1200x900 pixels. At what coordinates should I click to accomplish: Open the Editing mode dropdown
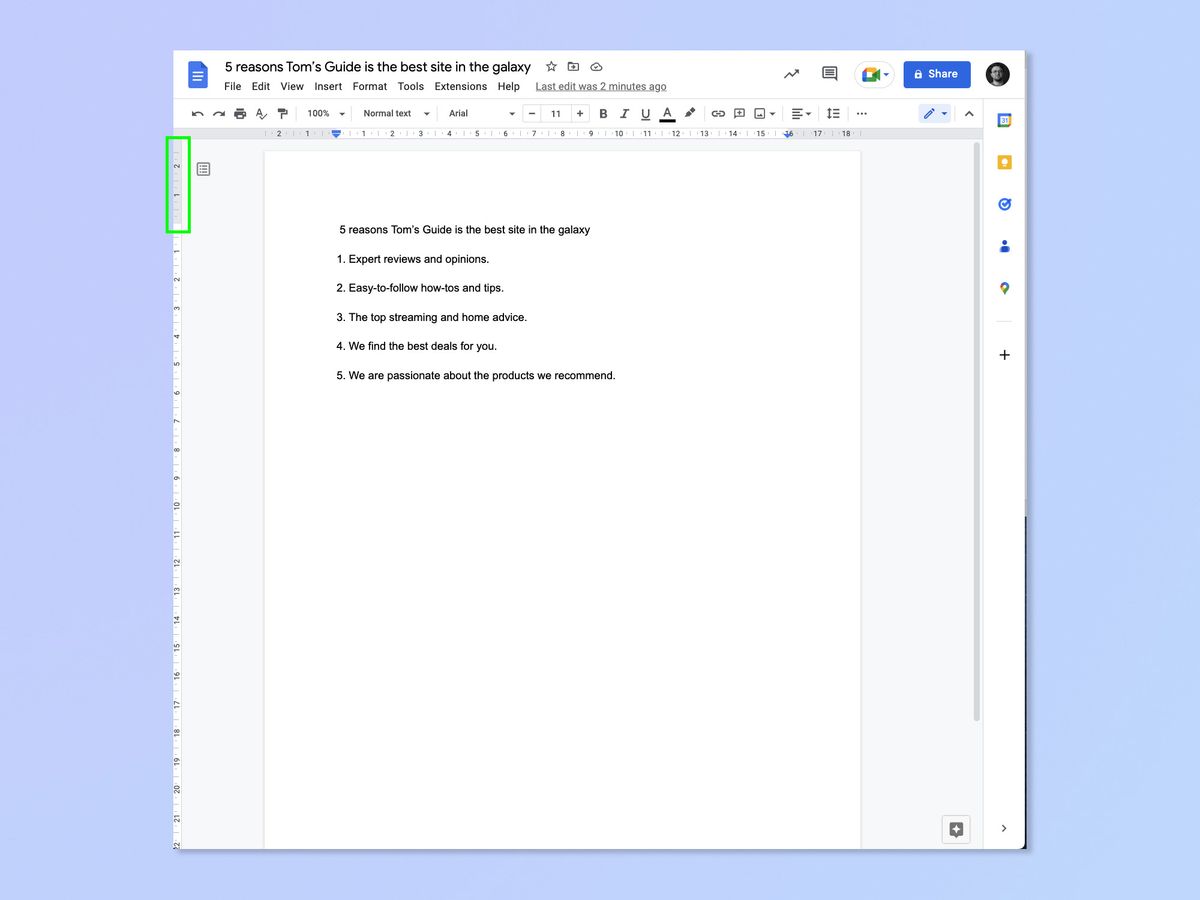[934, 113]
